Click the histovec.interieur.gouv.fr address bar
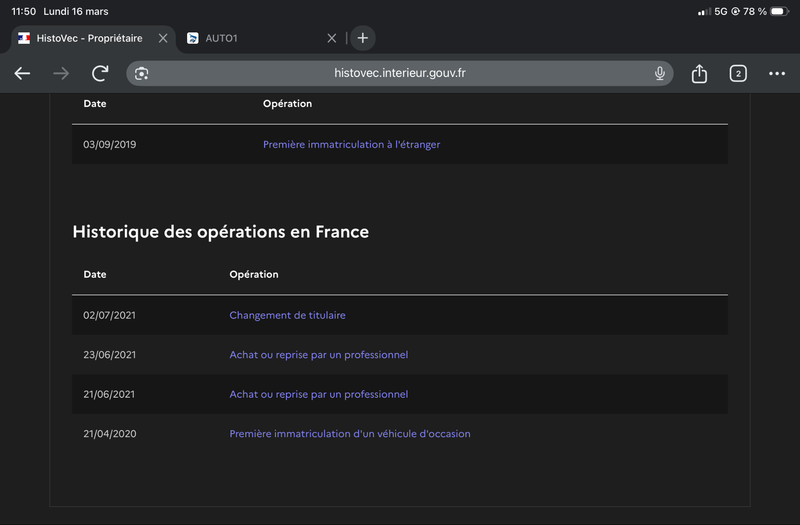Screen dimensions: 800x525 (x=400, y=73)
